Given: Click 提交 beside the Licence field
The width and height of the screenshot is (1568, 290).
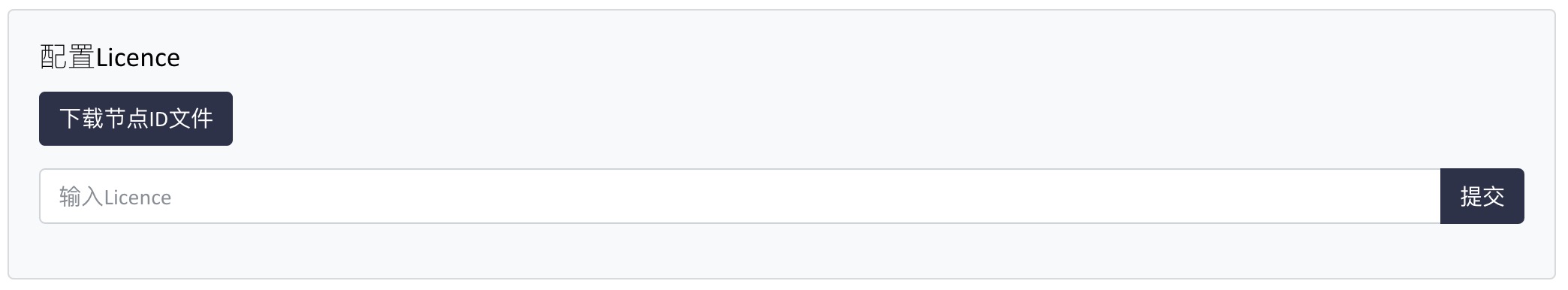Looking at the screenshot, I should 1482,196.
